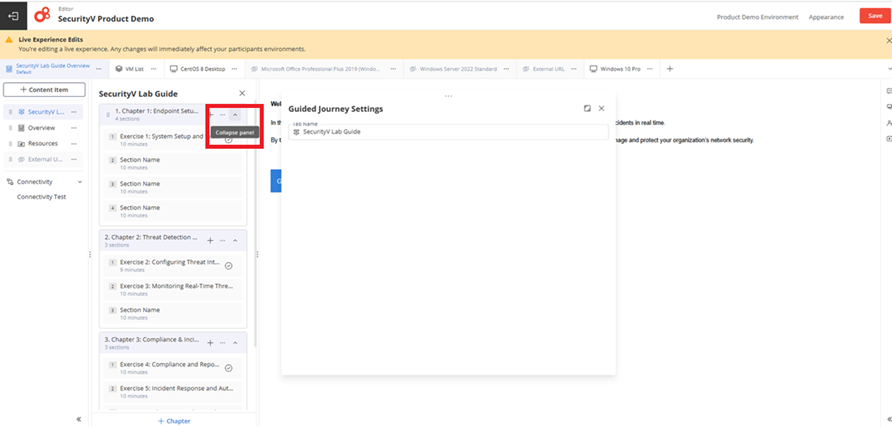Toggle the check circle on Exercise 4
Image resolution: width=892 pixels, height=427 pixels.
tap(229, 368)
